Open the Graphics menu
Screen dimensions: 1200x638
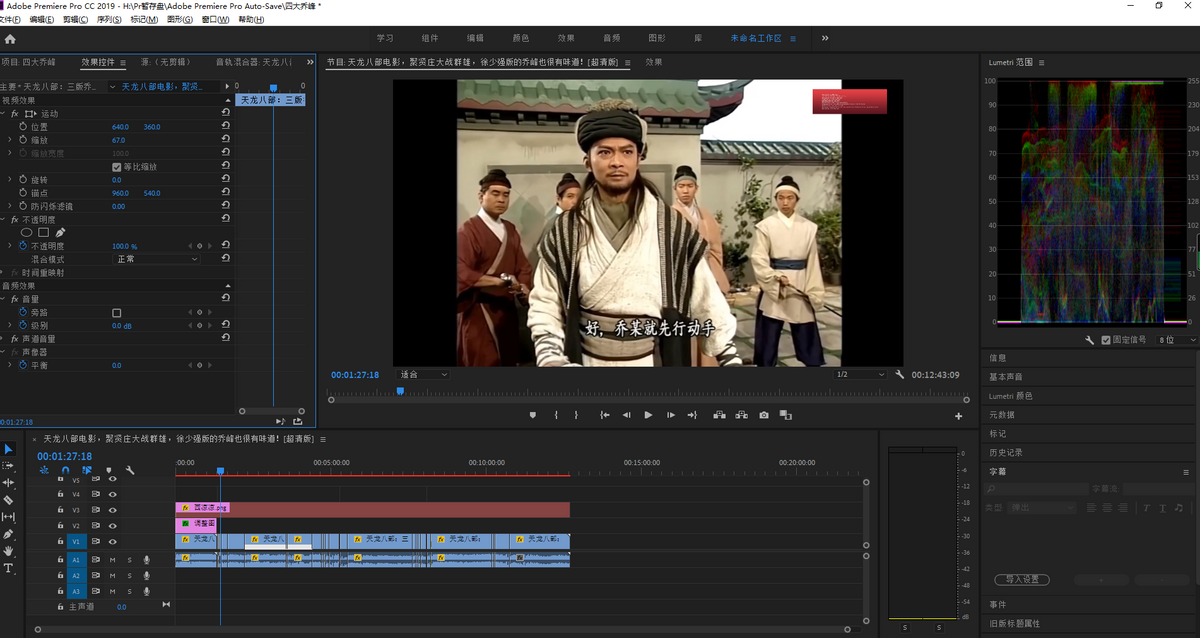[180, 19]
